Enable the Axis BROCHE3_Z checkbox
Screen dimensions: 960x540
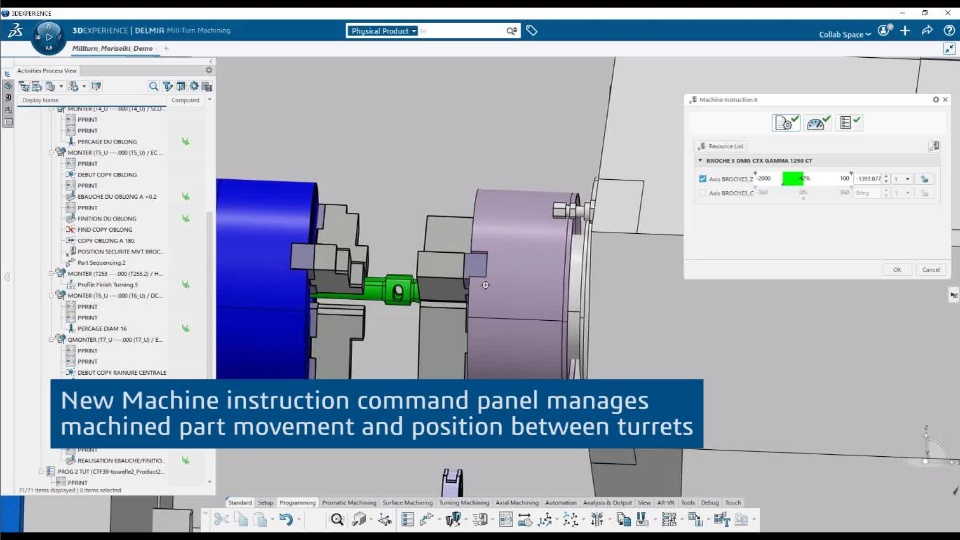click(x=702, y=179)
